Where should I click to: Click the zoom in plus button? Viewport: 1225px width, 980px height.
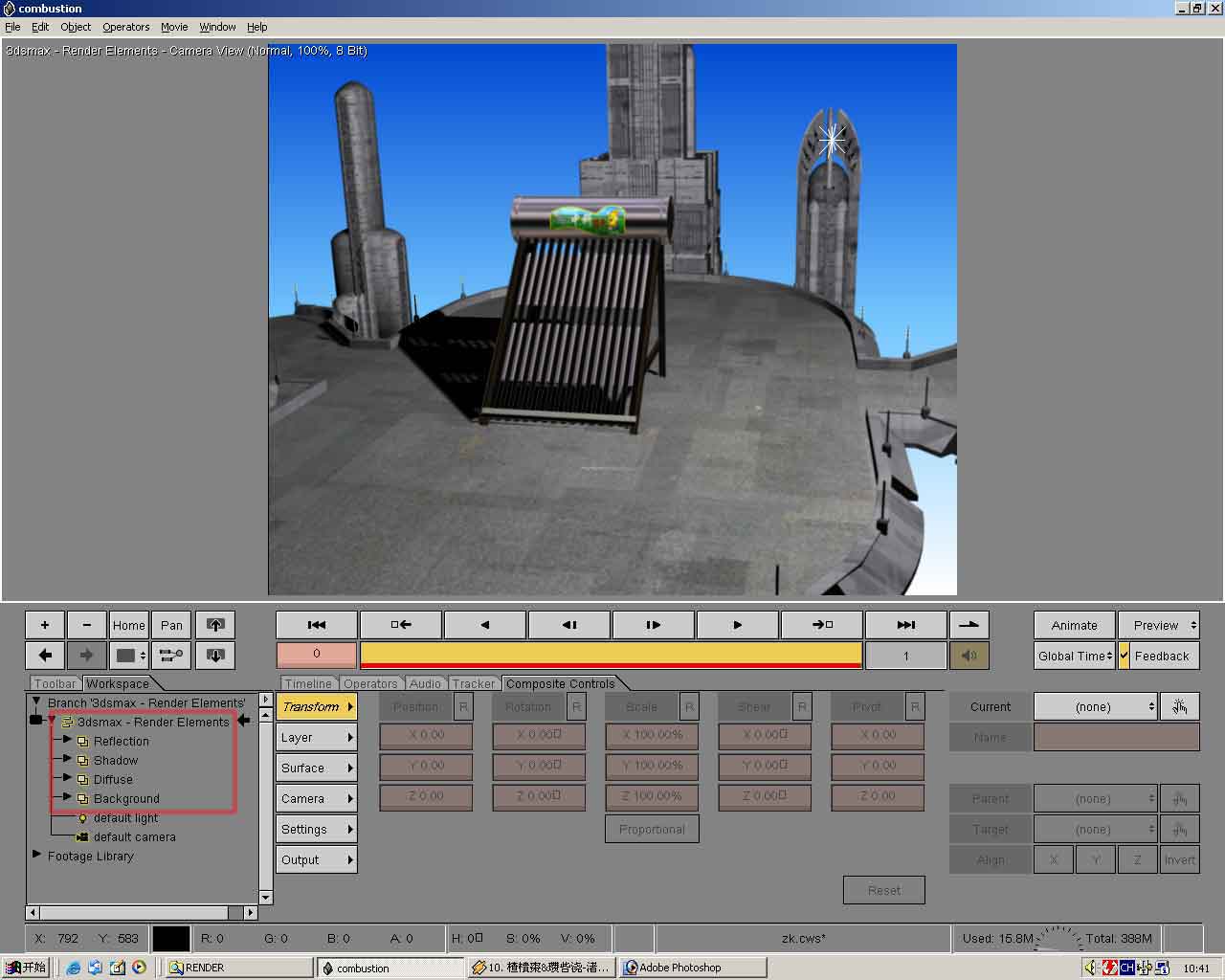click(x=45, y=625)
